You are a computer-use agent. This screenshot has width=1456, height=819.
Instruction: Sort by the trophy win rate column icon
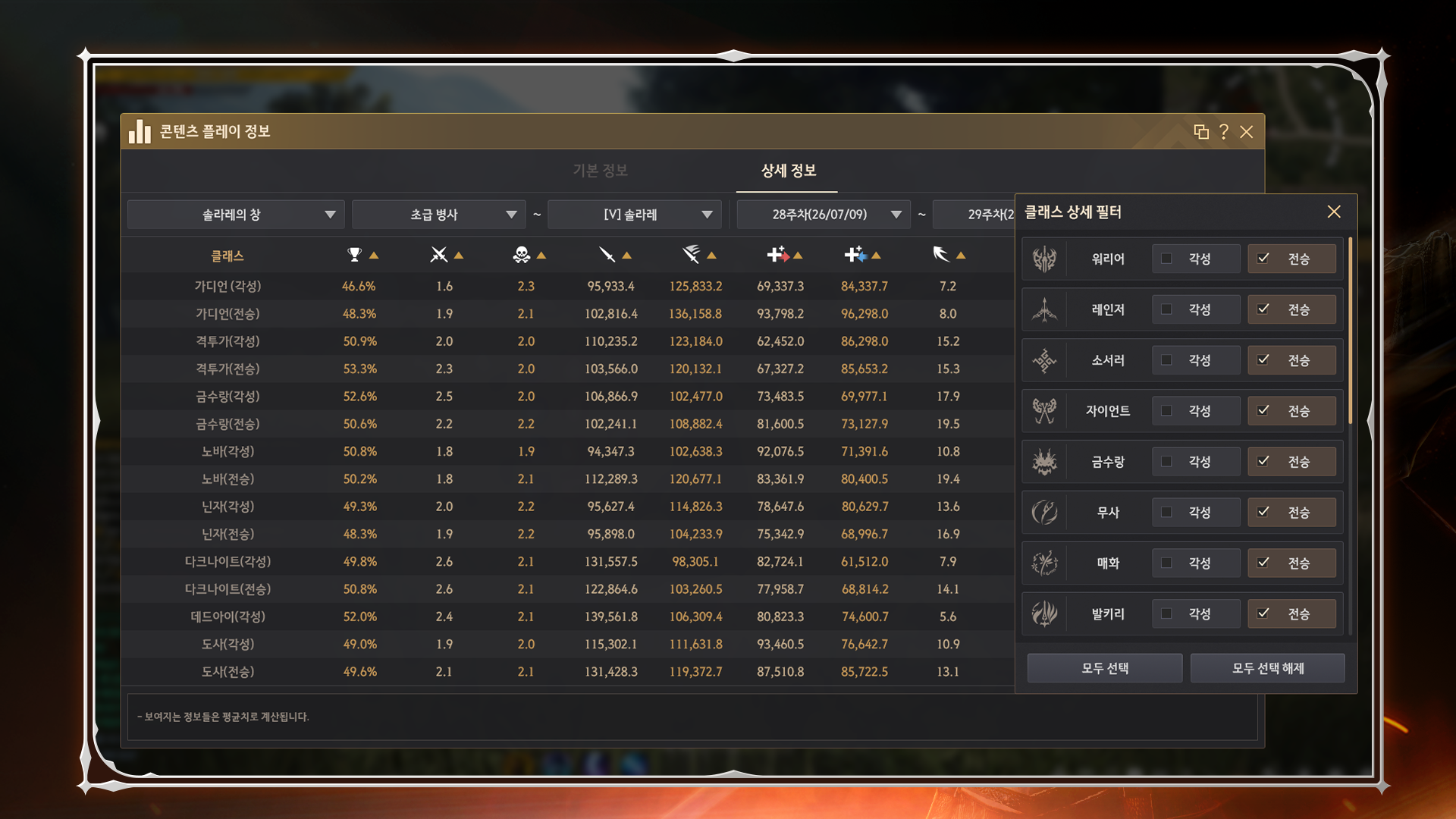(354, 256)
